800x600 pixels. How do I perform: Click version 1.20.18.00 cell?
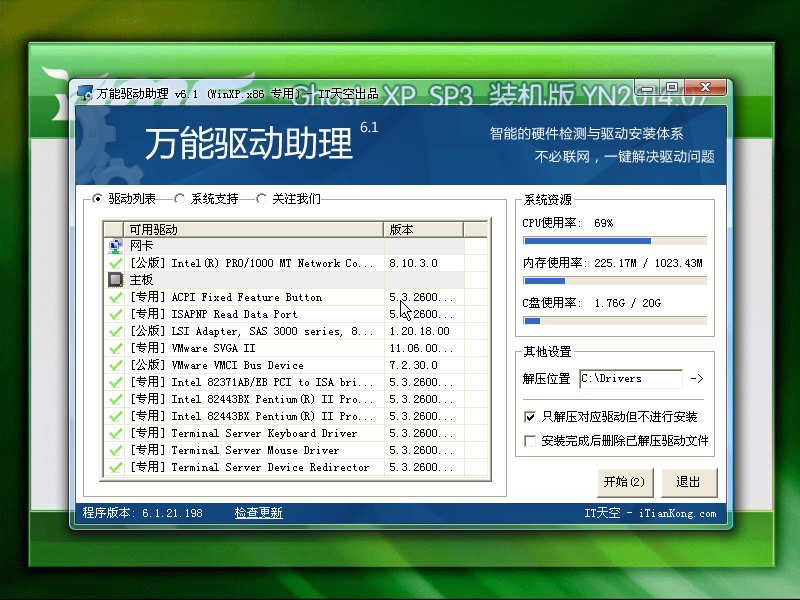[419, 331]
